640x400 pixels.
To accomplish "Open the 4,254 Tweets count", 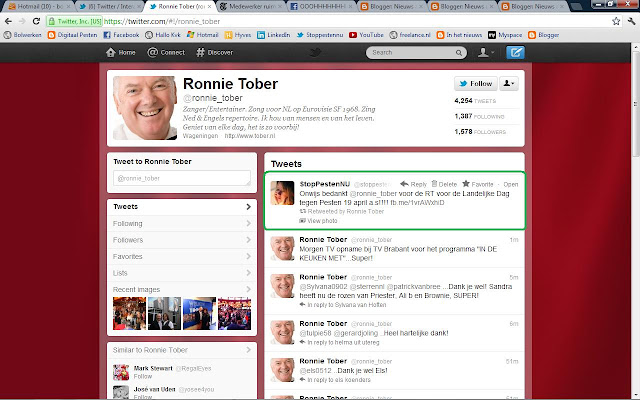I will tap(475, 101).
